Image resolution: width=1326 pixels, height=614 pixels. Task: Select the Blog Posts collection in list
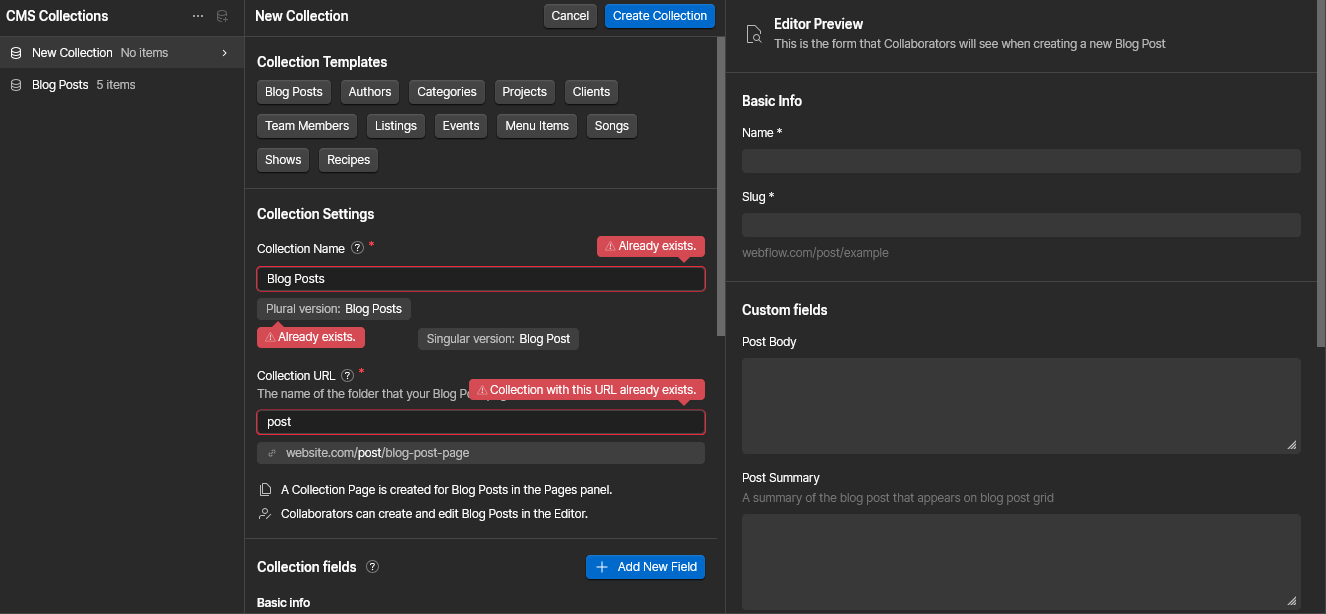point(60,85)
